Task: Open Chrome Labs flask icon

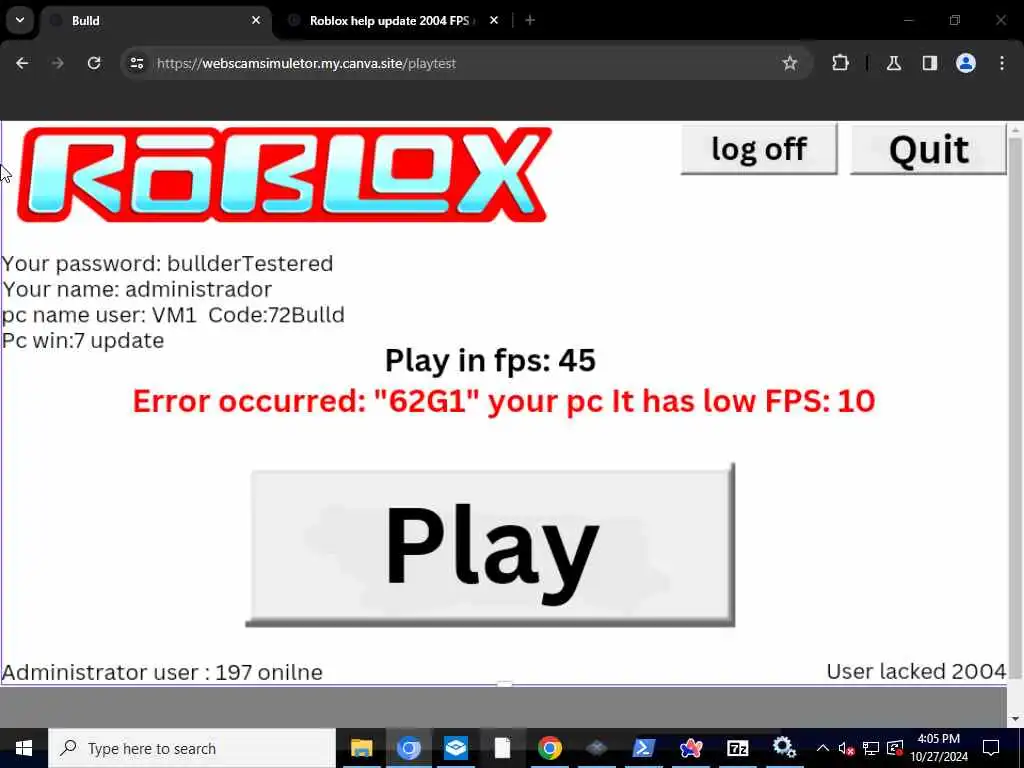Action: [x=894, y=63]
